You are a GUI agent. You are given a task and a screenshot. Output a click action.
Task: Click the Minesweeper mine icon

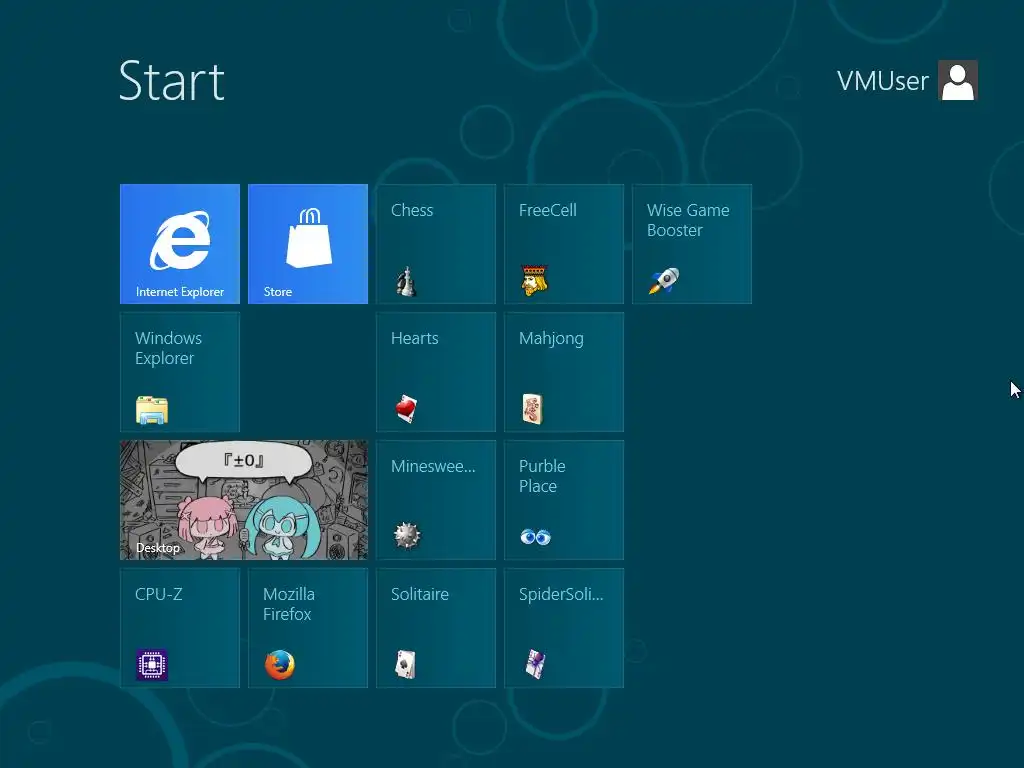[x=407, y=536]
